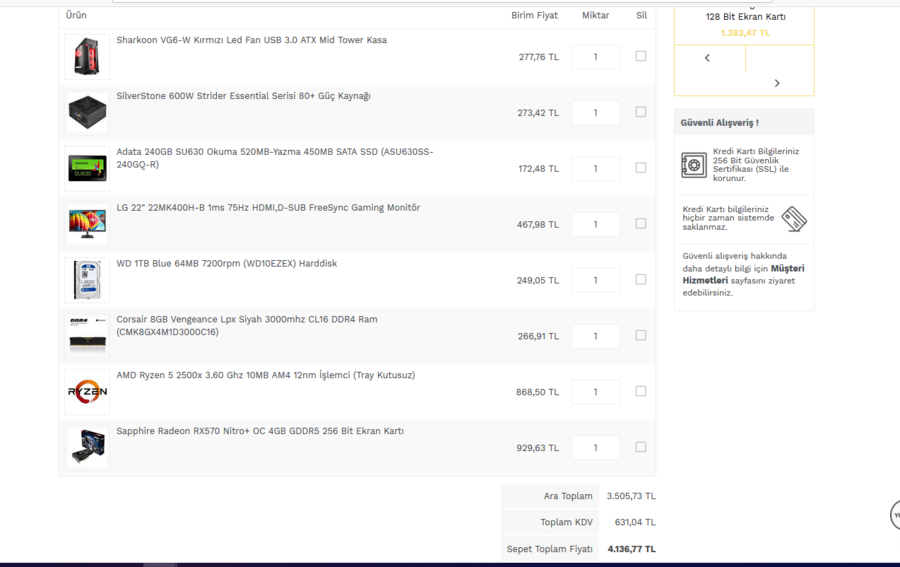The width and height of the screenshot is (900, 567).
Task: Open the Sharkoon VG6-W case product image
Action: click(87, 56)
